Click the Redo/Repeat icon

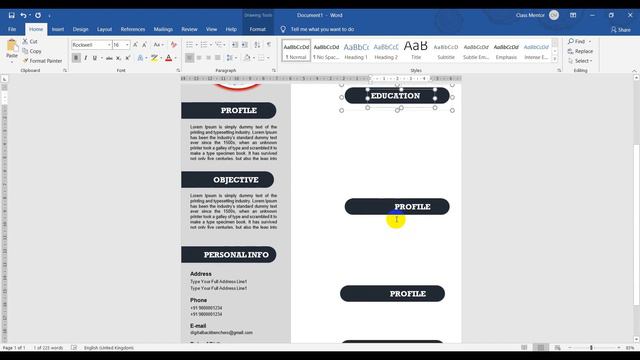tap(38, 15)
